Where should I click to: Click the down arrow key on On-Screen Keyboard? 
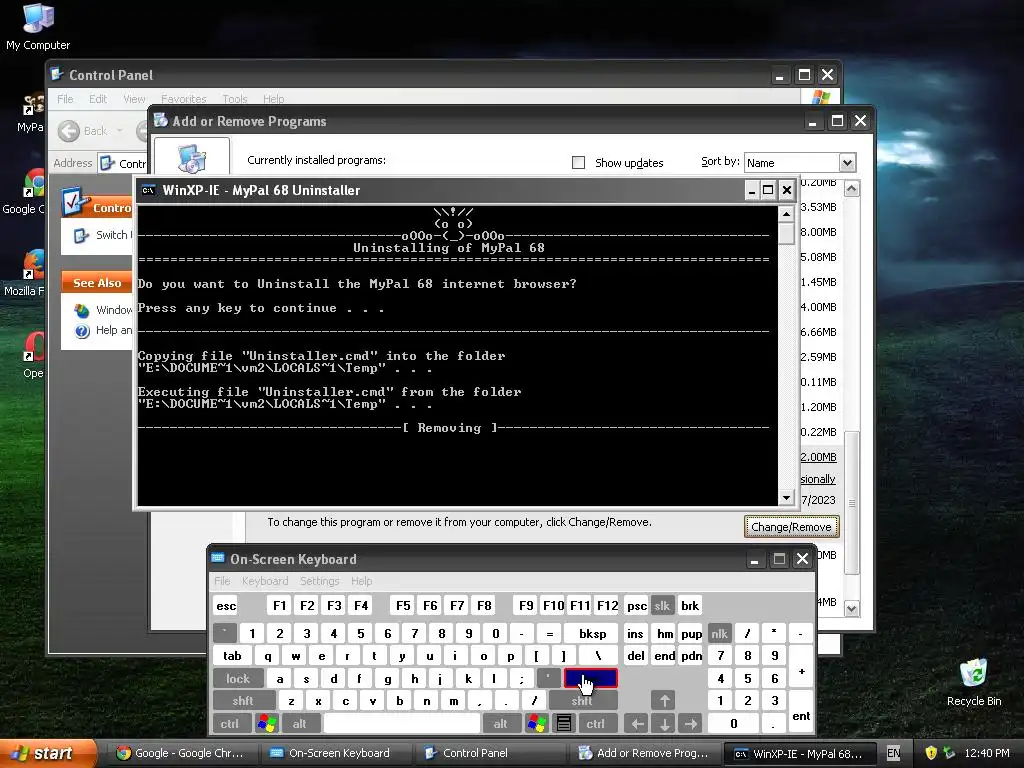664,724
